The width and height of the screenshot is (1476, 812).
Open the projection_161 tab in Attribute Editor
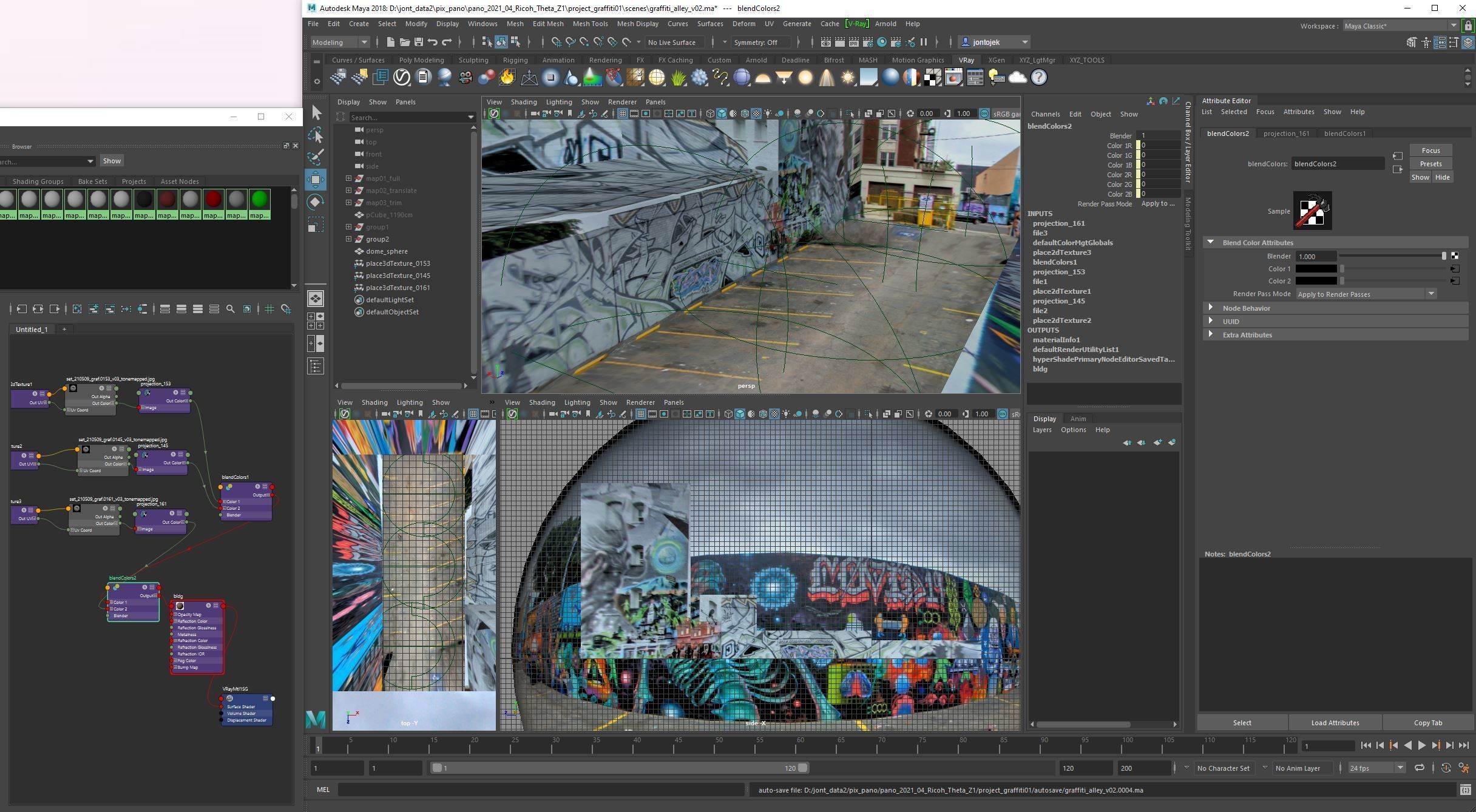tap(1286, 134)
